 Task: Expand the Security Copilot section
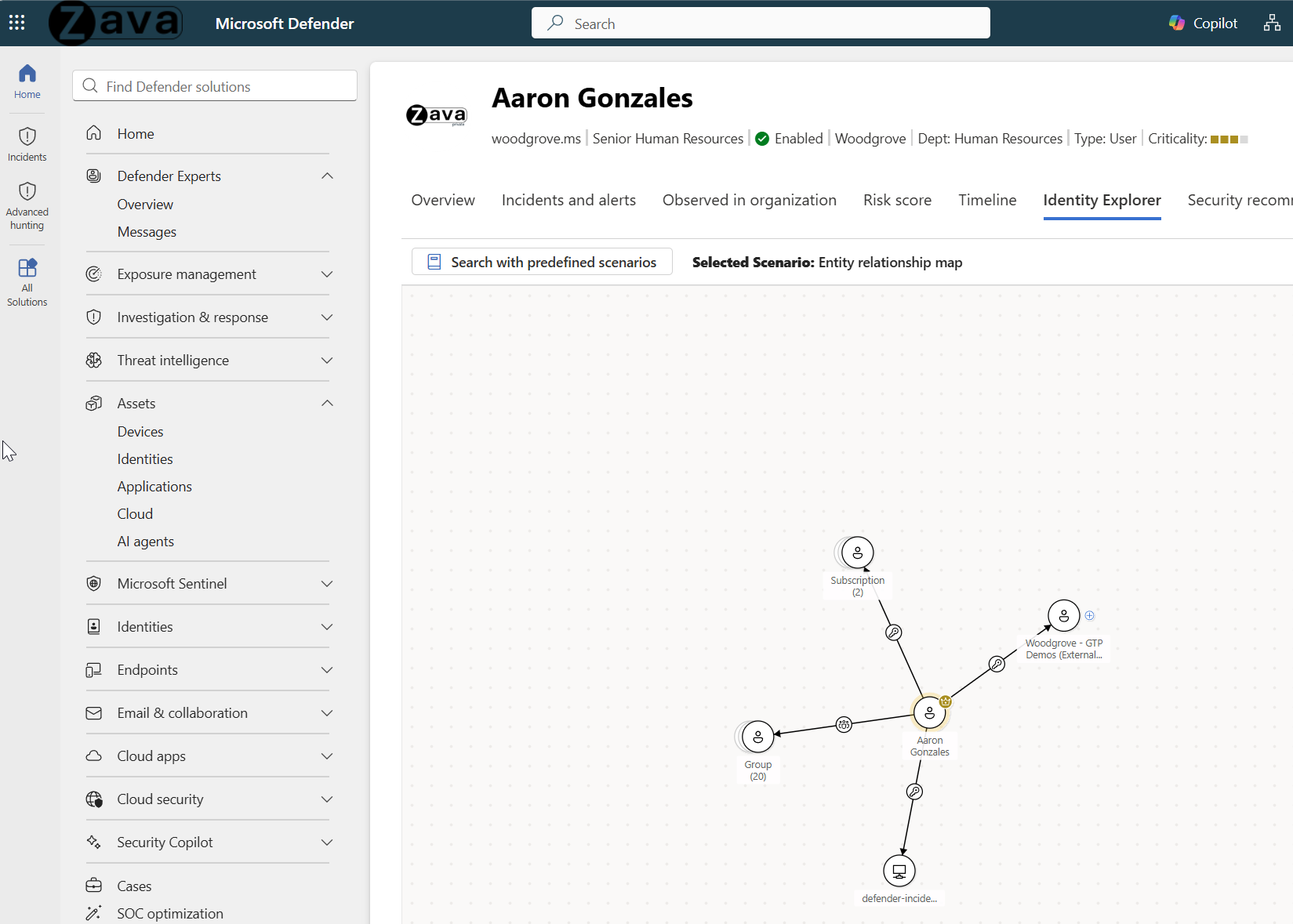click(328, 842)
